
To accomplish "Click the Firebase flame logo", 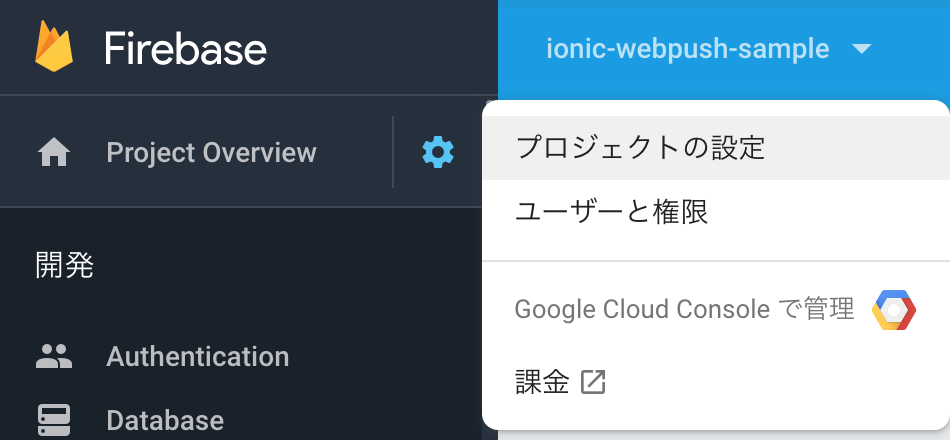I will tap(54, 47).
